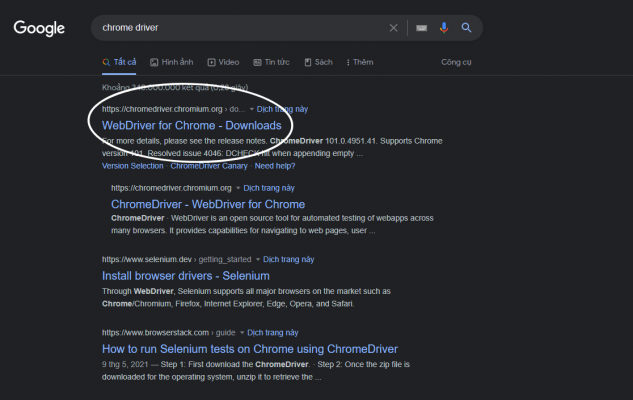The image size is (633, 400).
Task: Switch to the Video tab
Action: 224,62
